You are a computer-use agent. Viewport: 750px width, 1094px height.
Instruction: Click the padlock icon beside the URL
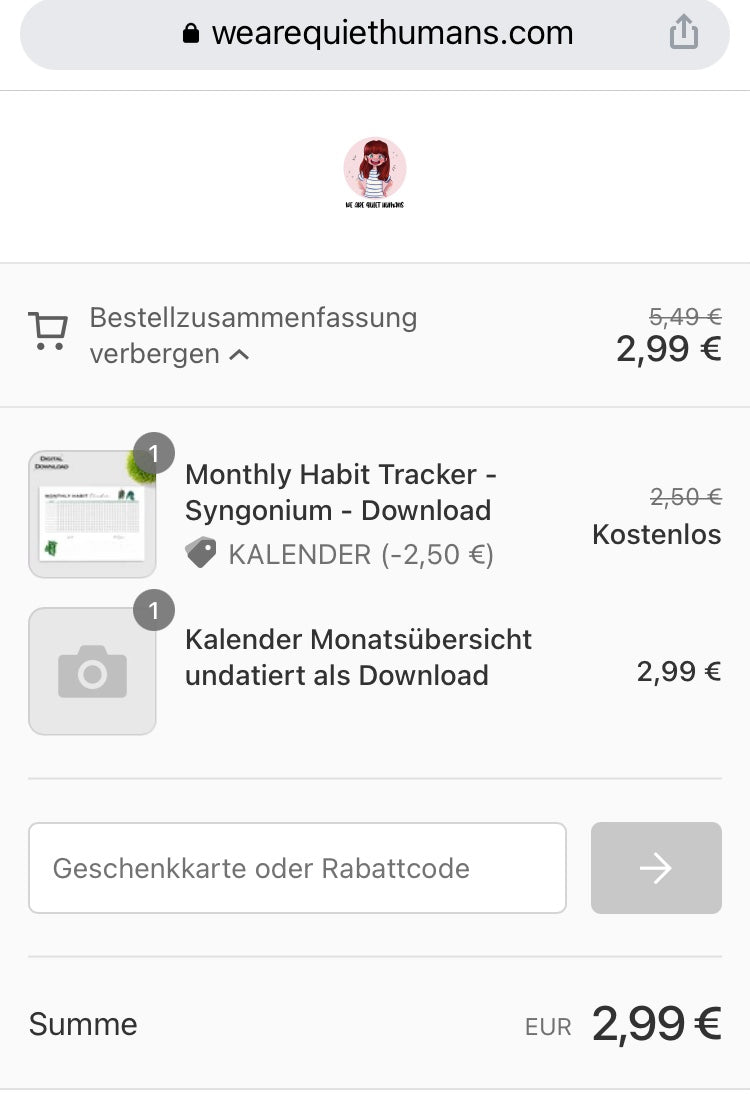[x=191, y=34]
